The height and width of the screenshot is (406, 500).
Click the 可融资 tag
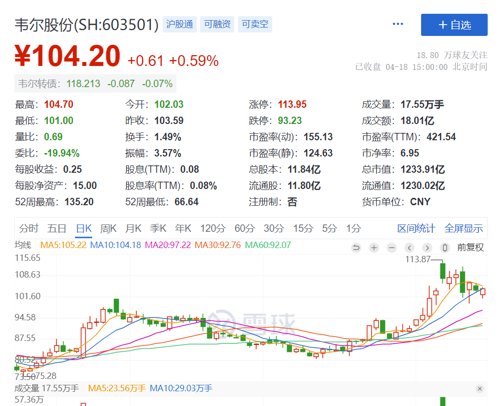pos(217,24)
